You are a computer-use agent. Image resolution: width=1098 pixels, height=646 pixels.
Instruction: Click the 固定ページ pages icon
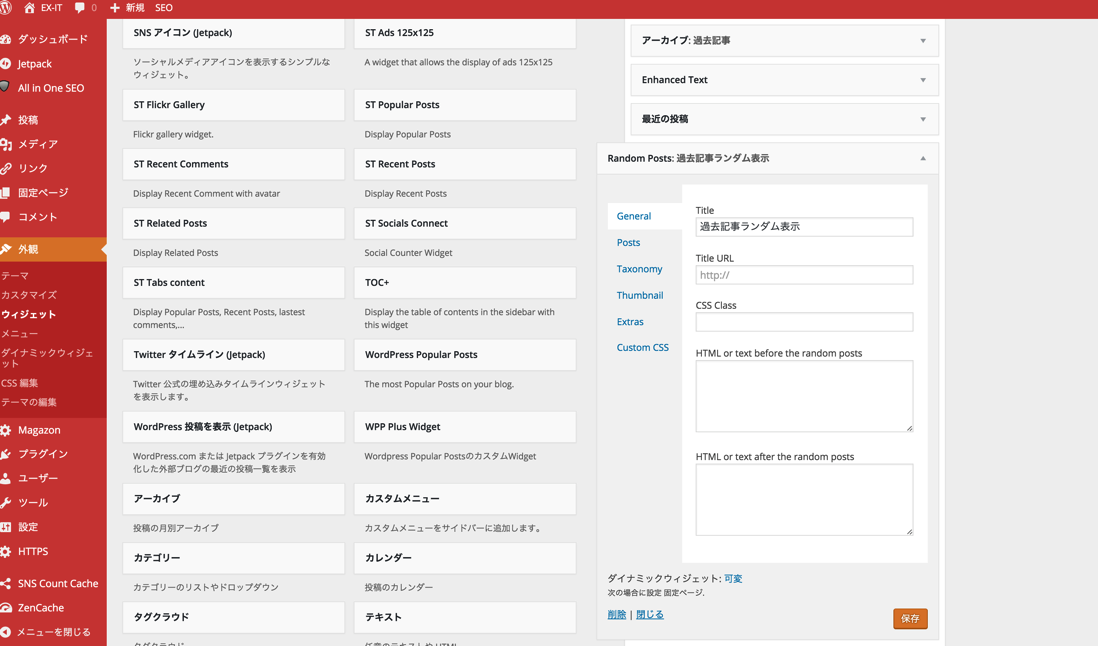pyautogui.click(x=6, y=192)
